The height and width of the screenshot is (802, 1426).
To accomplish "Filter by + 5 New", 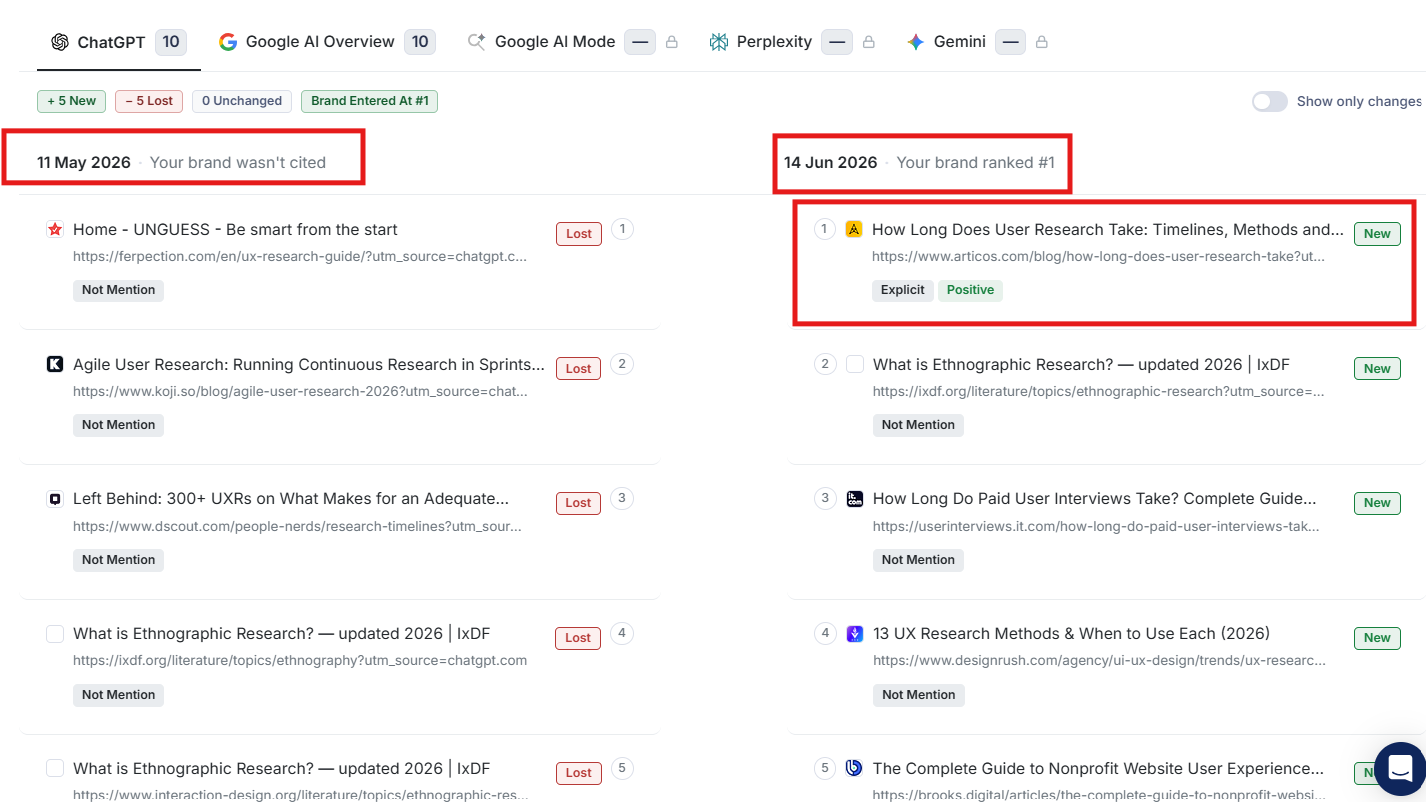I will coord(72,101).
